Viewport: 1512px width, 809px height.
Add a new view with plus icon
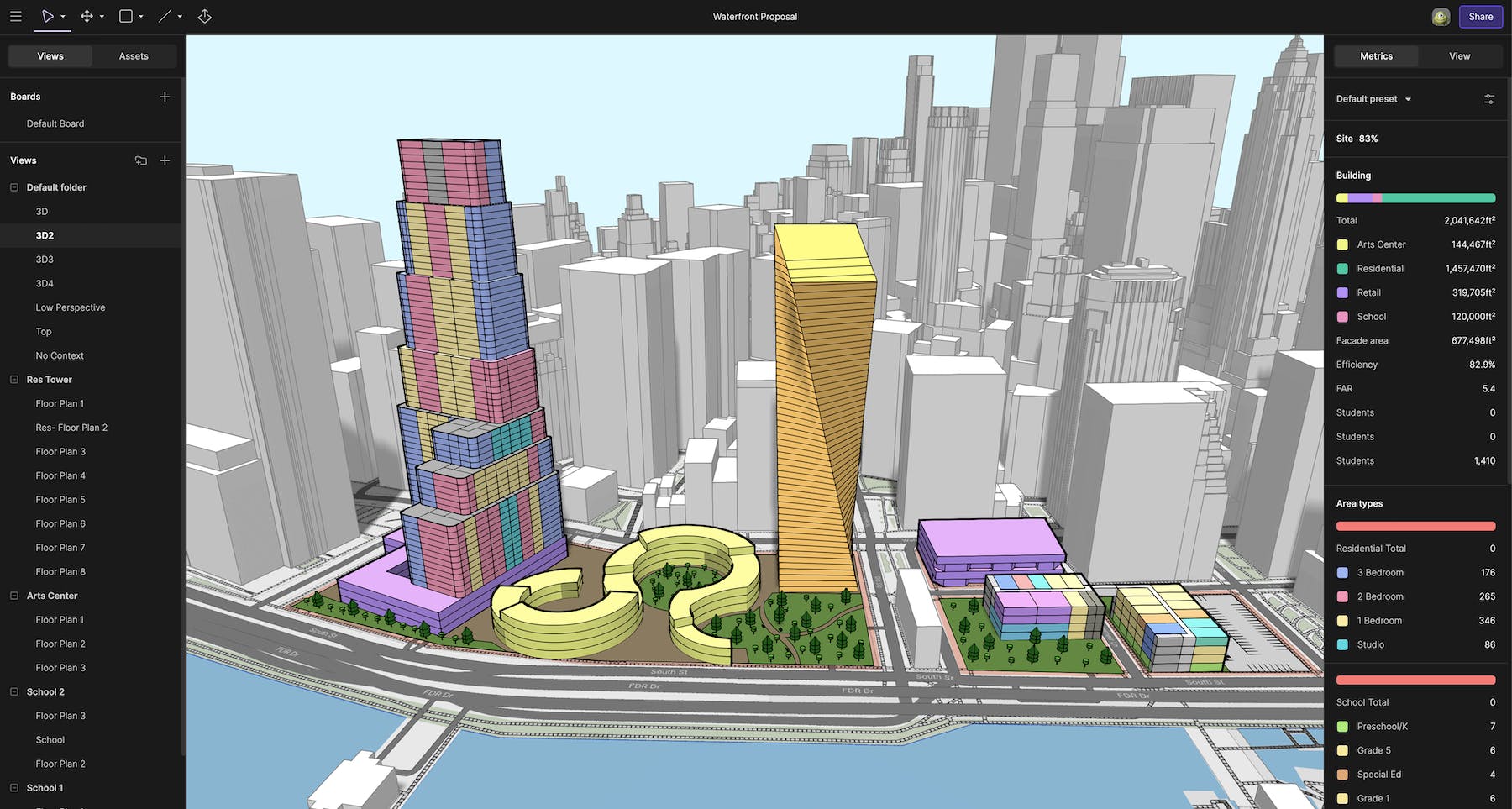click(x=165, y=160)
